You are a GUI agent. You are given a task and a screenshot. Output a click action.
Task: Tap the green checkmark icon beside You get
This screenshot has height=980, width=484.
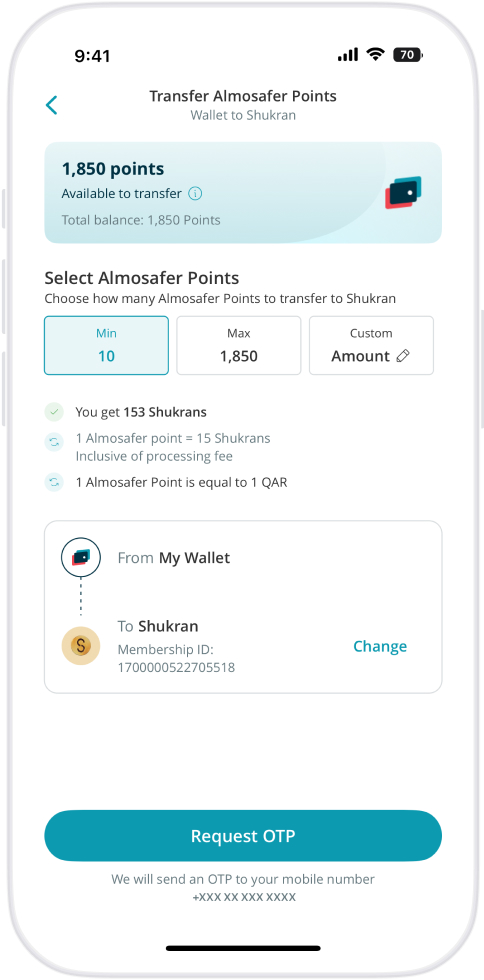pyautogui.click(x=54, y=412)
